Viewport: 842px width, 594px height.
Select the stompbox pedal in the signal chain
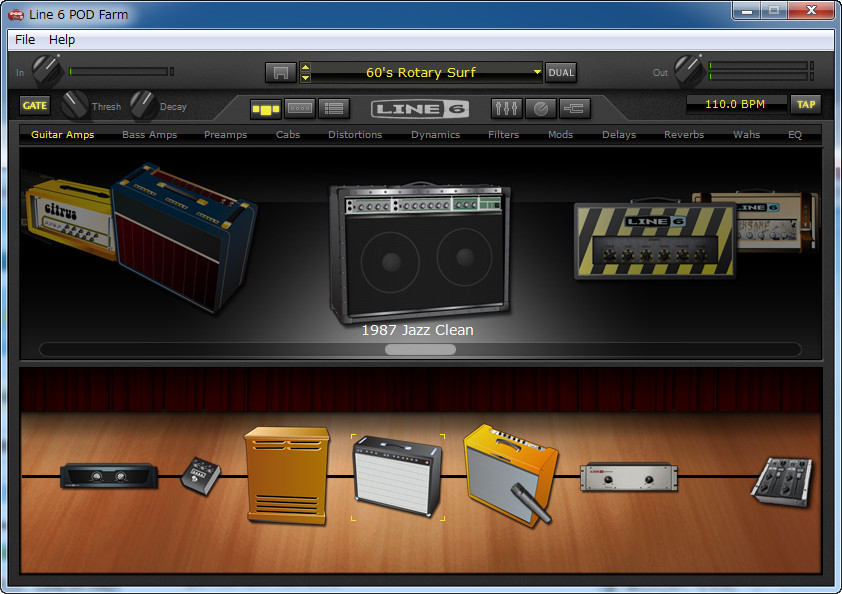201,476
